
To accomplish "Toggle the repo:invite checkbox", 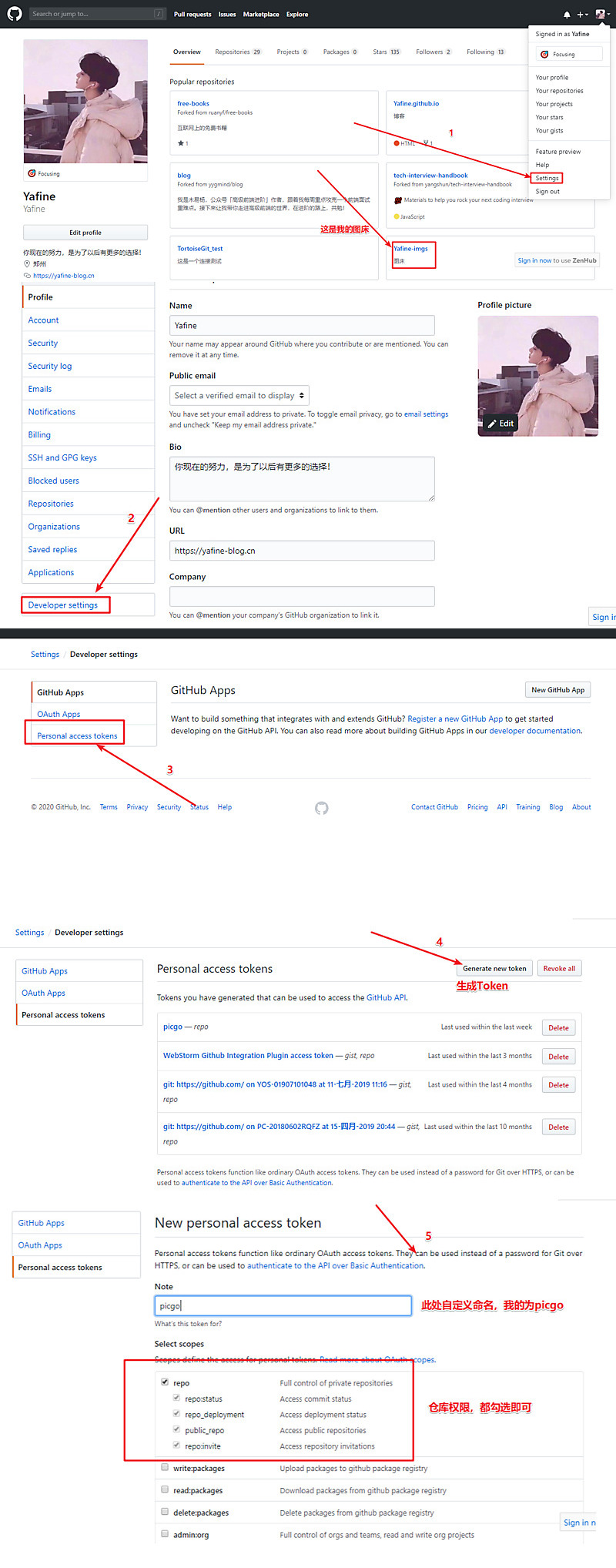I will (176, 1446).
